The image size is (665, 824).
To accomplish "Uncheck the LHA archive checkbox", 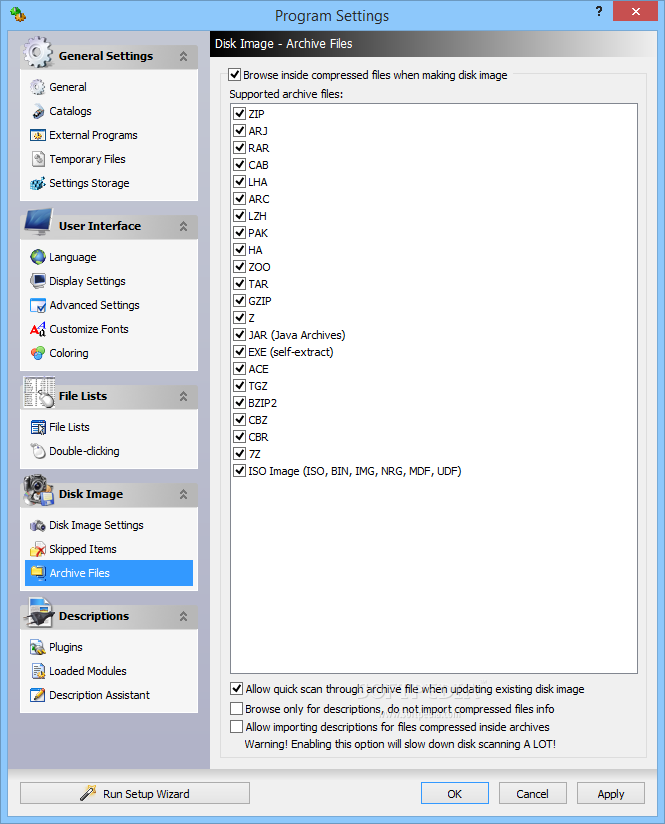I will (240, 182).
